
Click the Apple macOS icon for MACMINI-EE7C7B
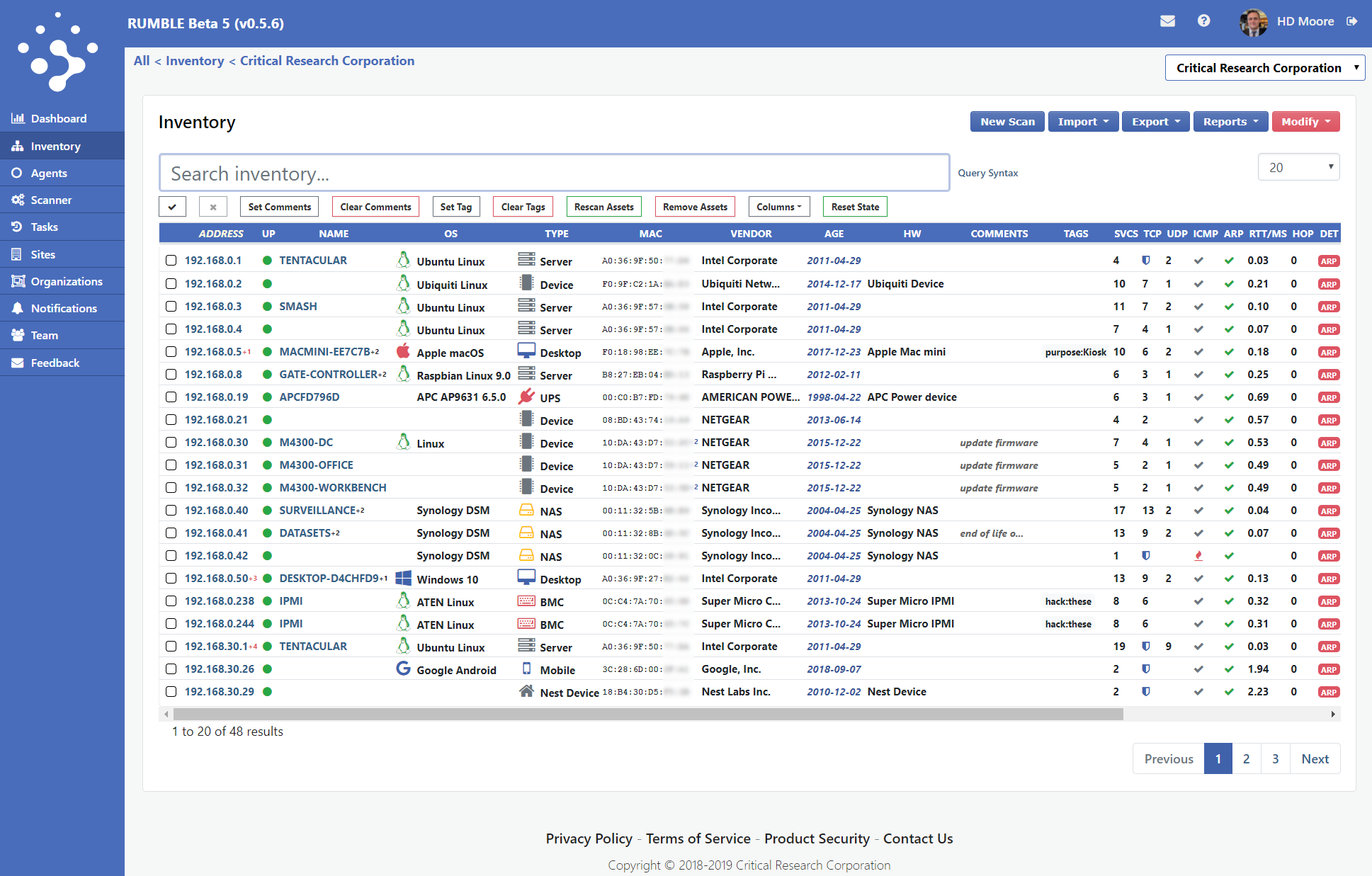click(x=403, y=351)
